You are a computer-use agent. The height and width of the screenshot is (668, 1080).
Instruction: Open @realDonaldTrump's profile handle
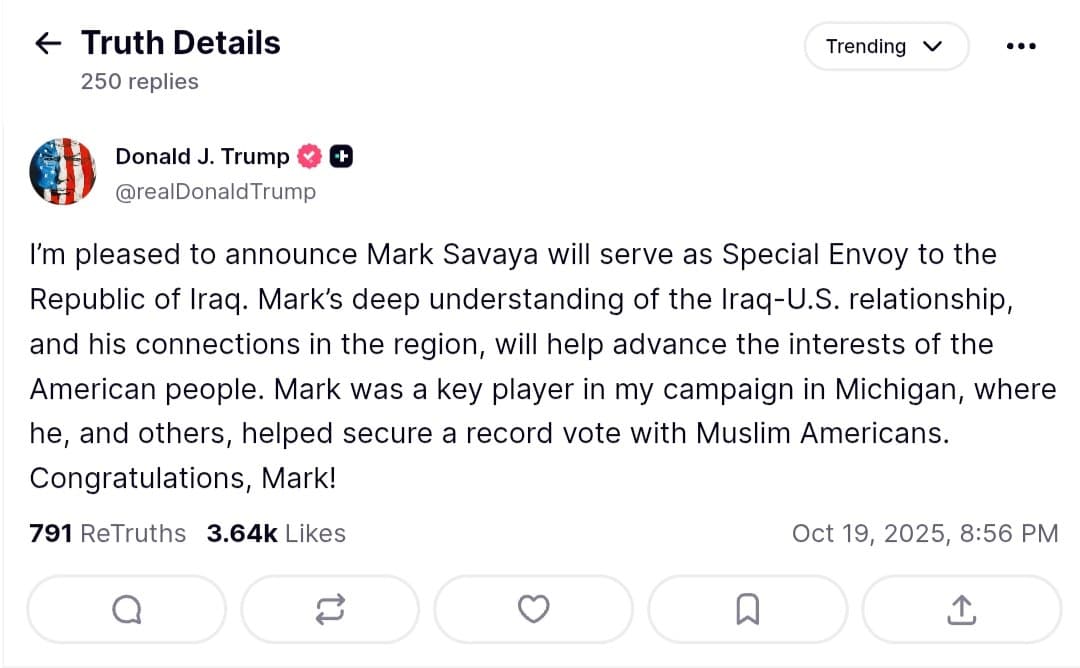point(216,191)
